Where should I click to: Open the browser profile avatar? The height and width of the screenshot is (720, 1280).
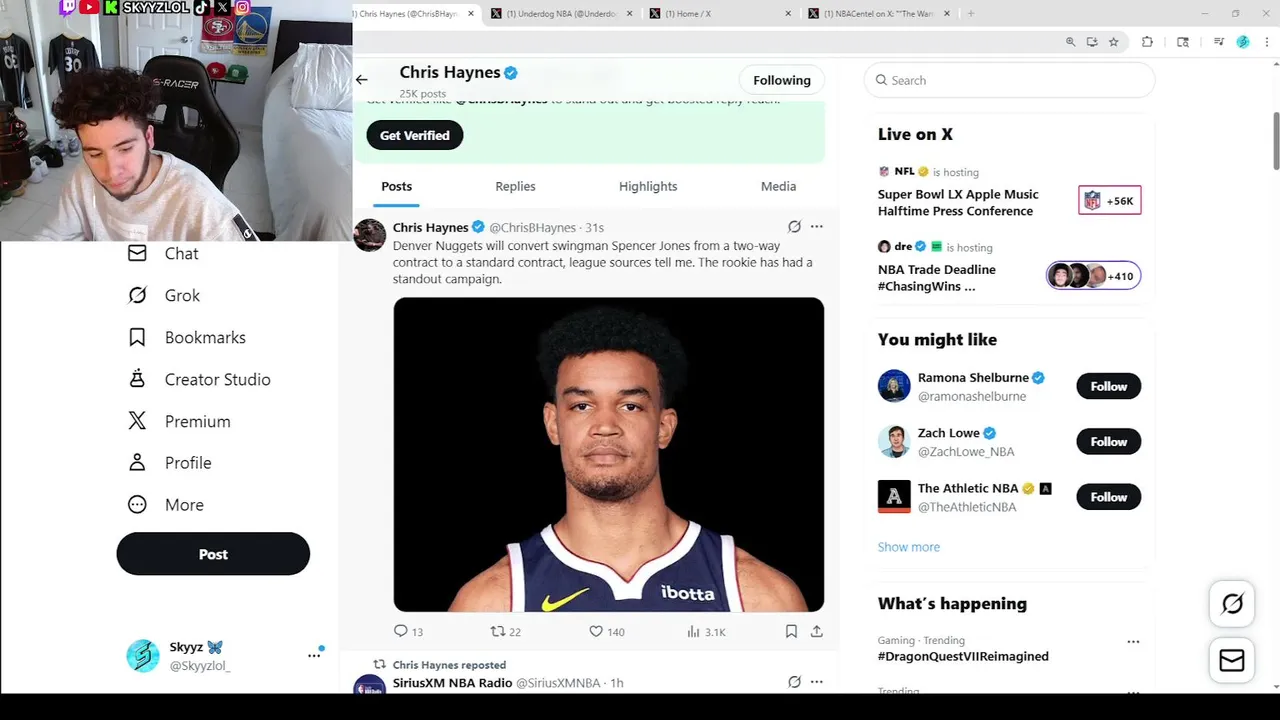pos(1243,42)
